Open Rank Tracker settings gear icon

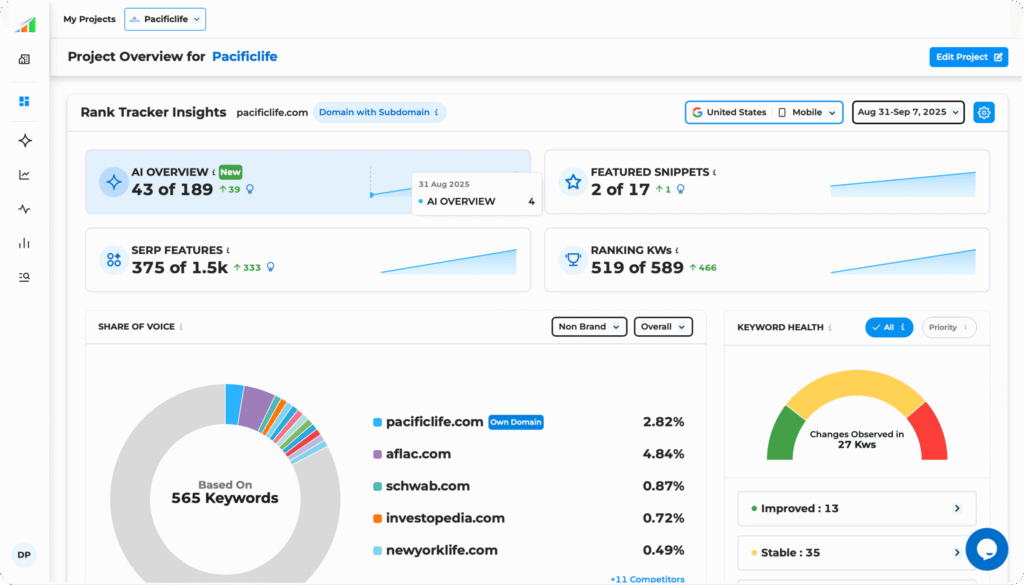[x=984, y=113]
